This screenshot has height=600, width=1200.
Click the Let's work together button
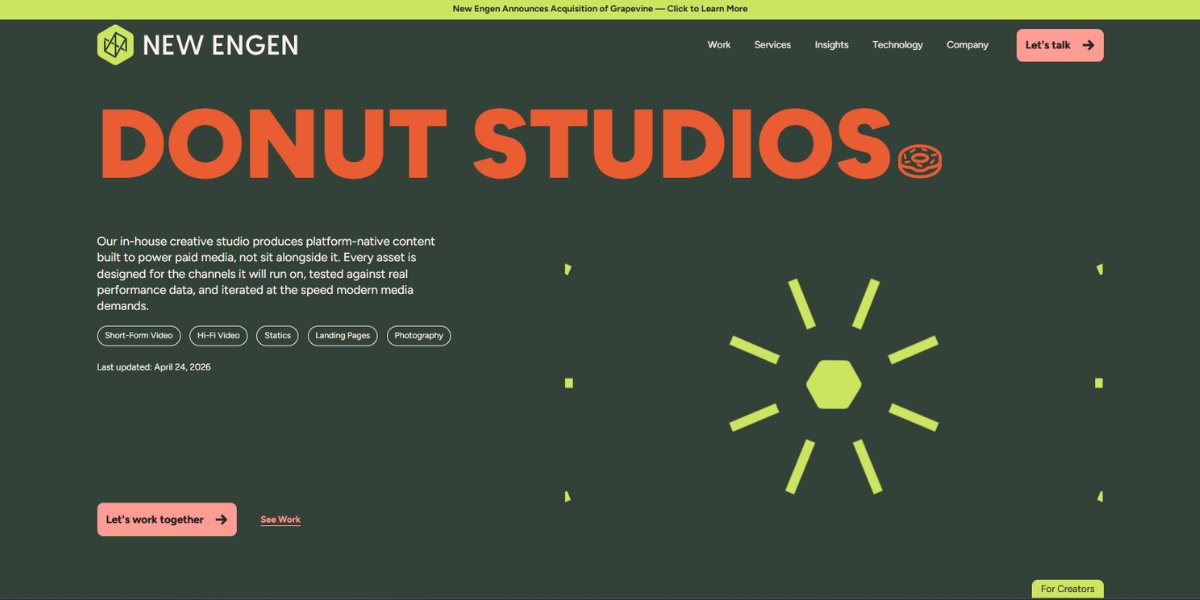point(167,520)
